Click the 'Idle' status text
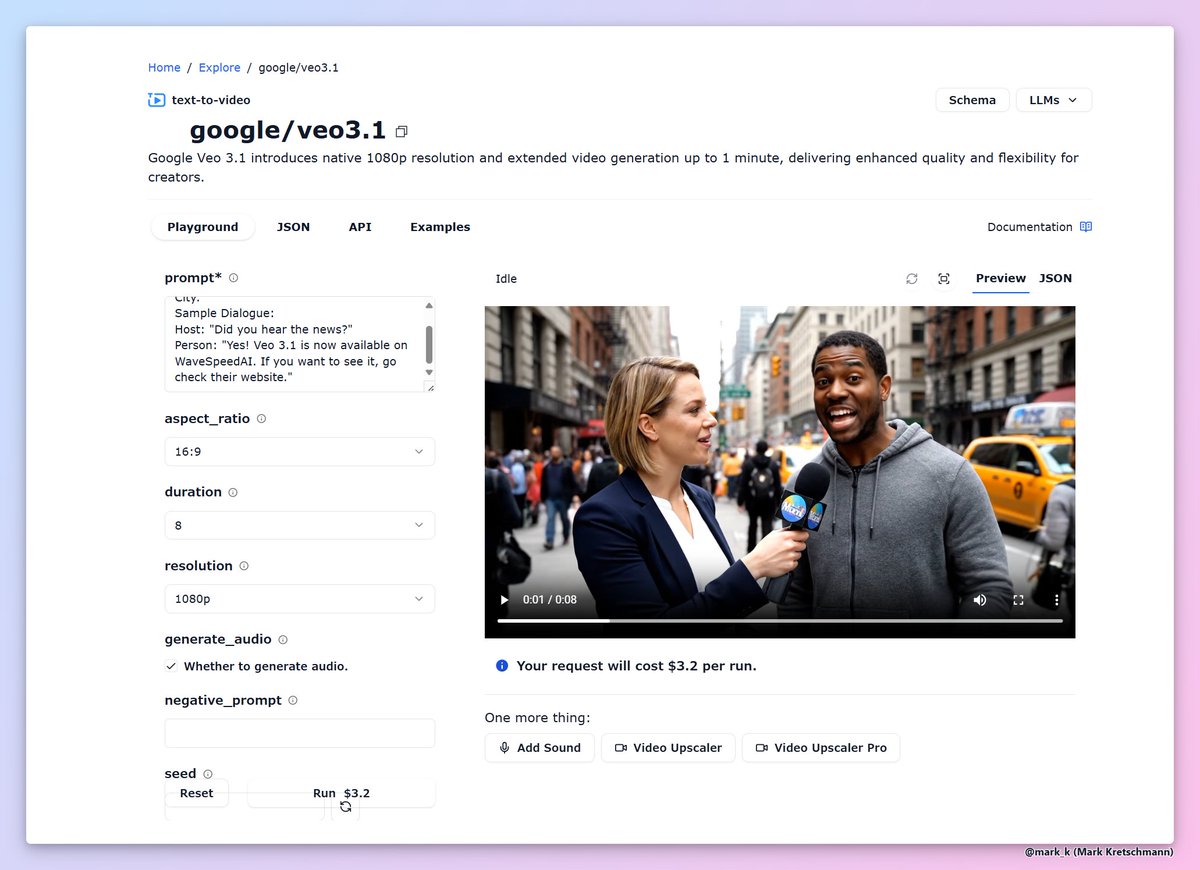 [506, 279]
